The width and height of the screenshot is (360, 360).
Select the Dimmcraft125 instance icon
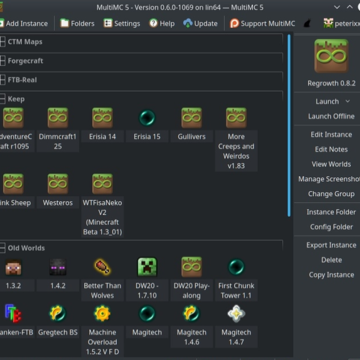[58, 118]
